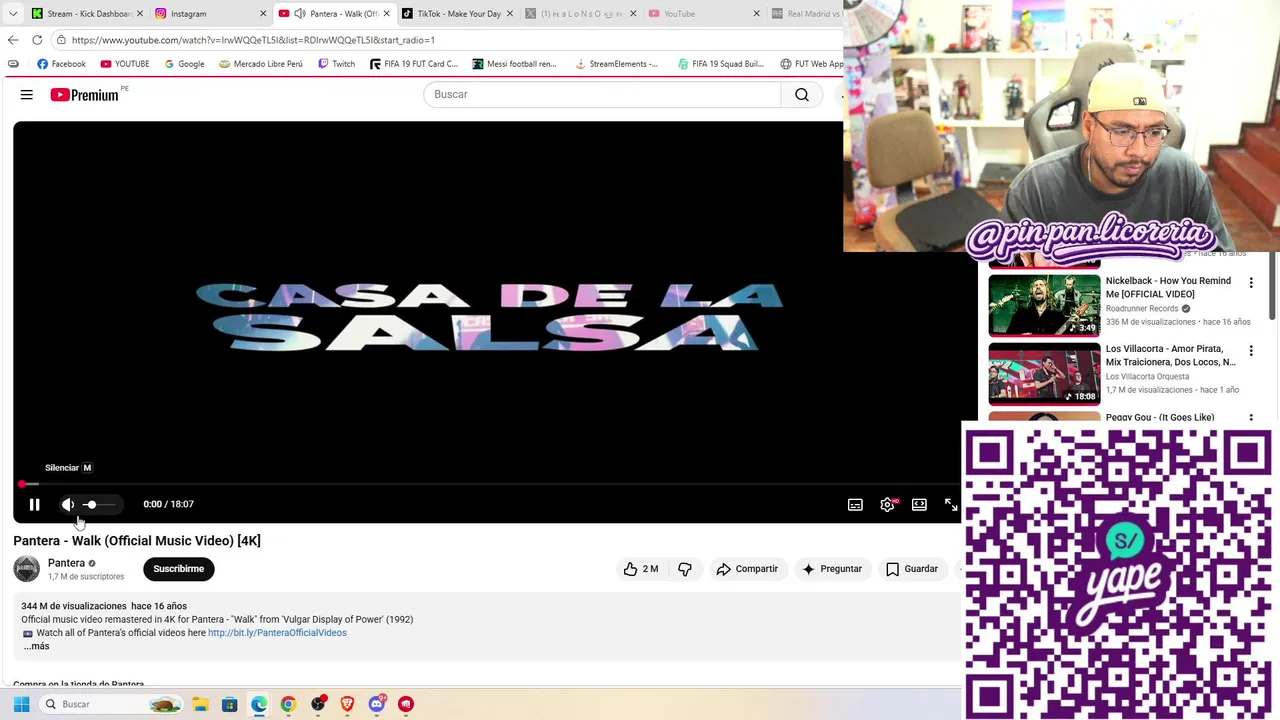Viewport: 1280px width, 720px height.
Task: Open the Twitch bookmark
Action: [x=336, y=64]
